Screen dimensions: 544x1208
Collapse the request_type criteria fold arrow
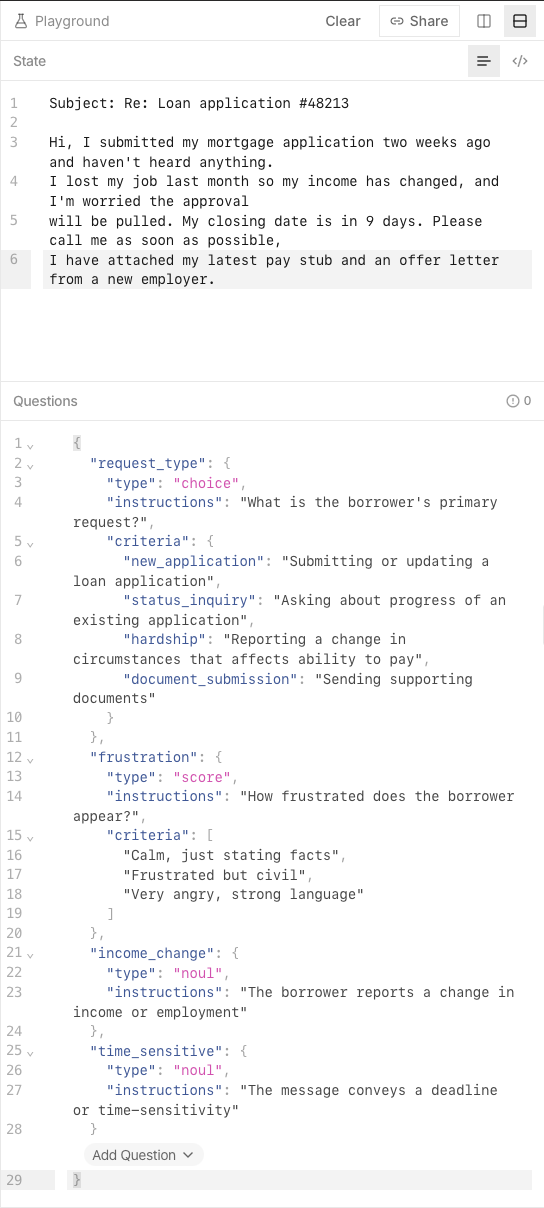[30, 542]
